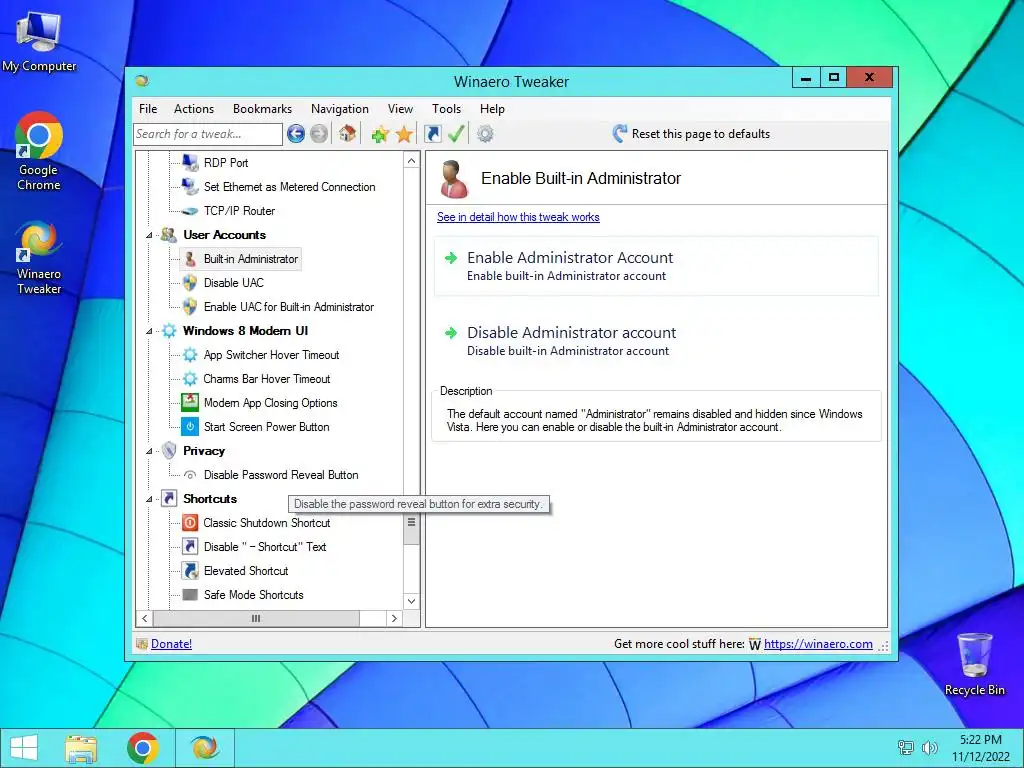The height and width of the screenshot is (768, 1024).
Task: Open the Bookmarks menu
Action: tap(263, 109)
